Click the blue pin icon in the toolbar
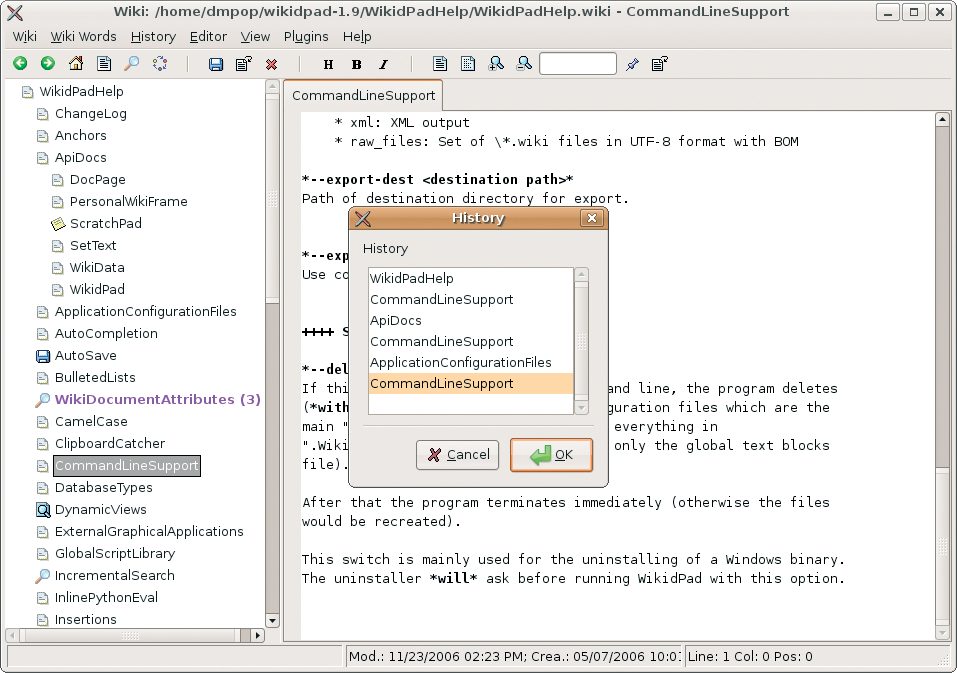This screenshot has width=957, height=673. 632,64
